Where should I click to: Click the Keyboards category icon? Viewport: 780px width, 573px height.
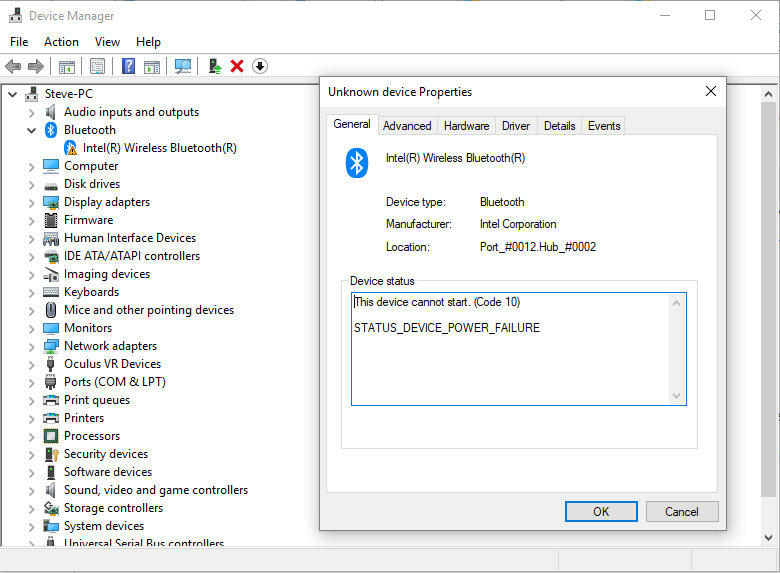coord(51,292)
